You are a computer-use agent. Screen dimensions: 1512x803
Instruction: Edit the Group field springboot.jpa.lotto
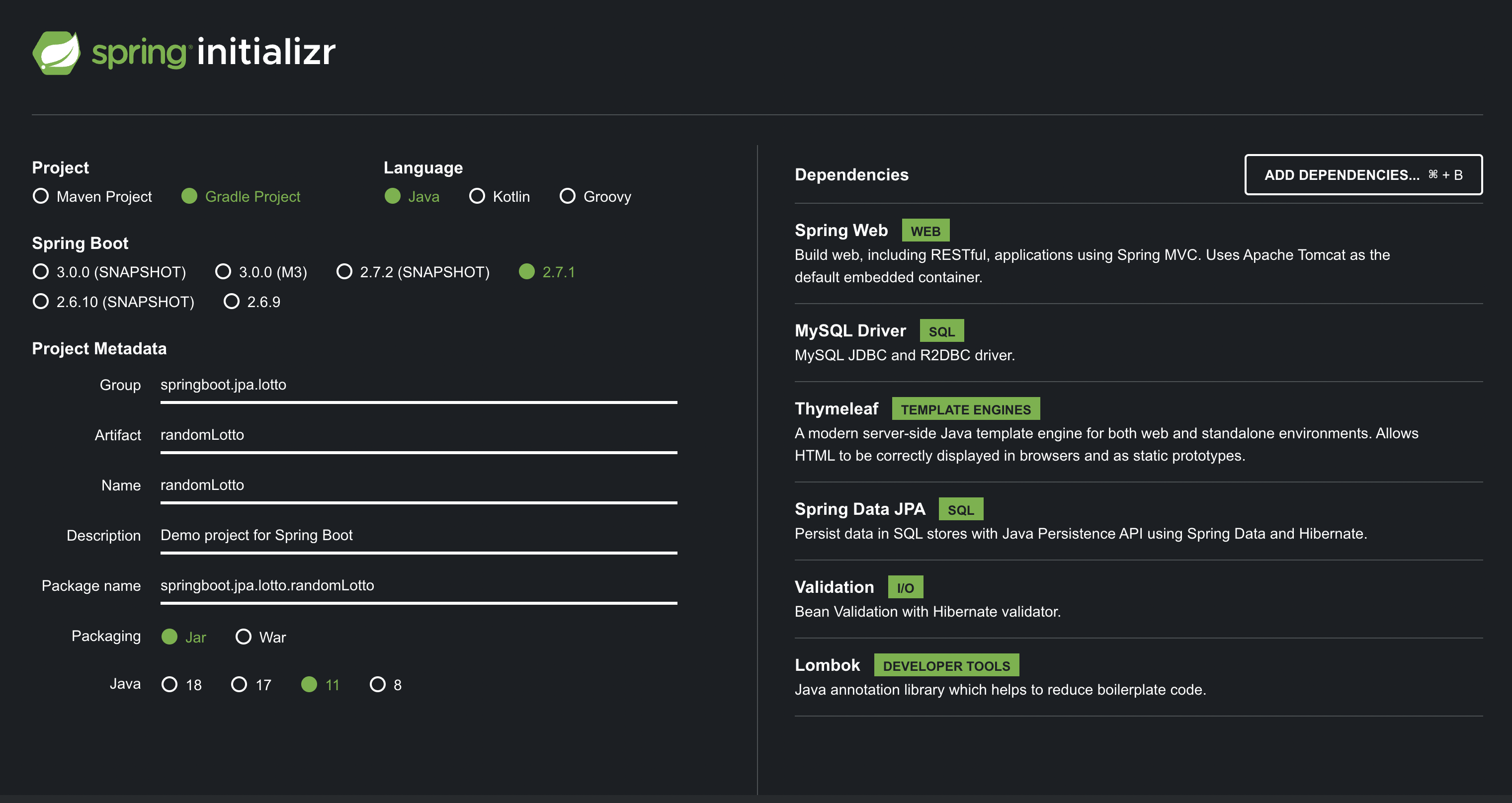(x=419, y=385)
